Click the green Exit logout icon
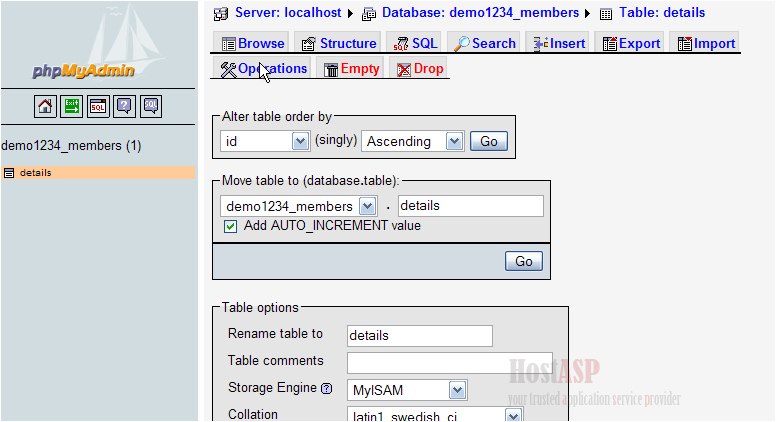776x422 pixels. (72, 105)
